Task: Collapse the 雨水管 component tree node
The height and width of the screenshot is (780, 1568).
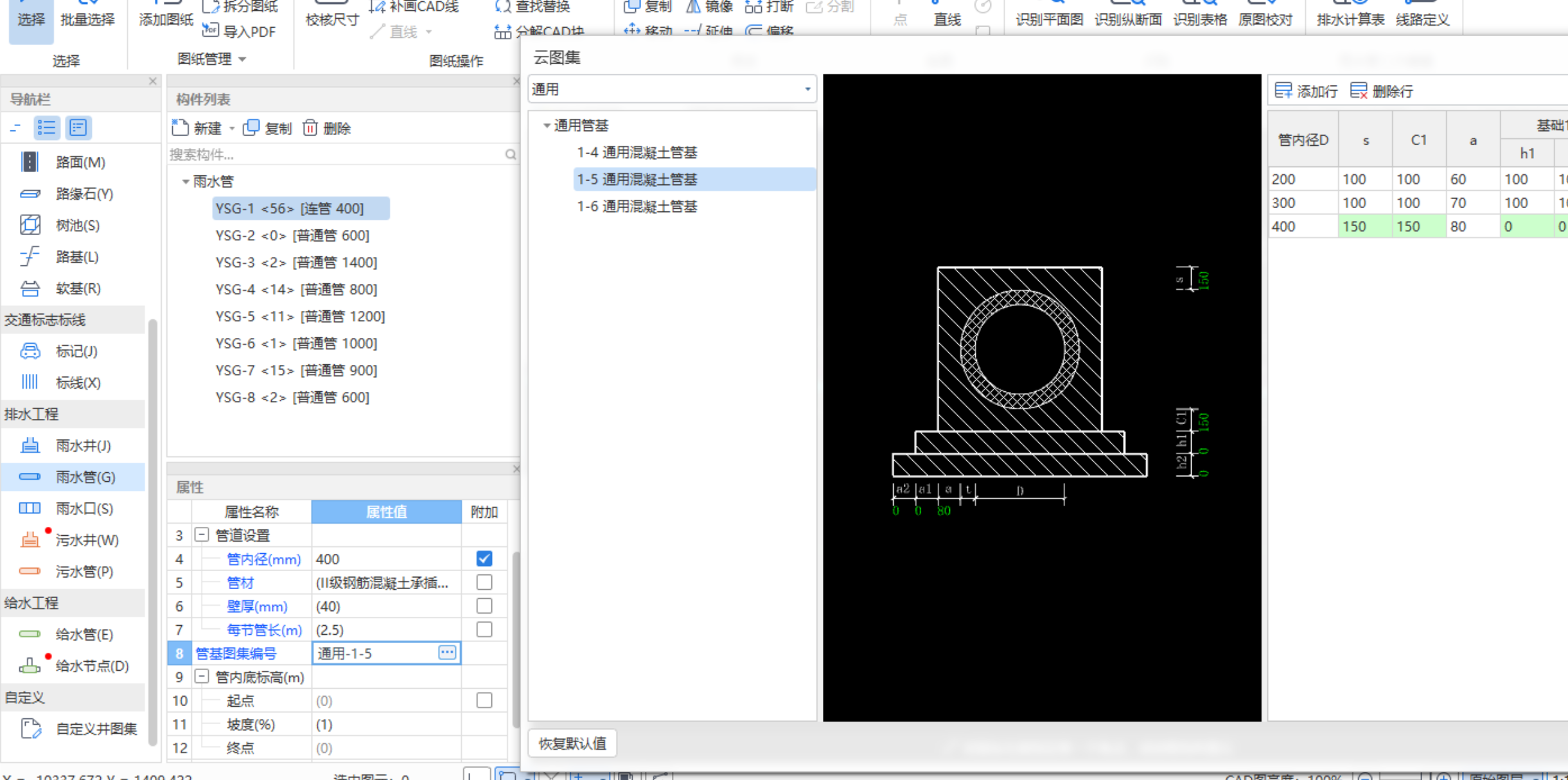Action: point(185,182)
